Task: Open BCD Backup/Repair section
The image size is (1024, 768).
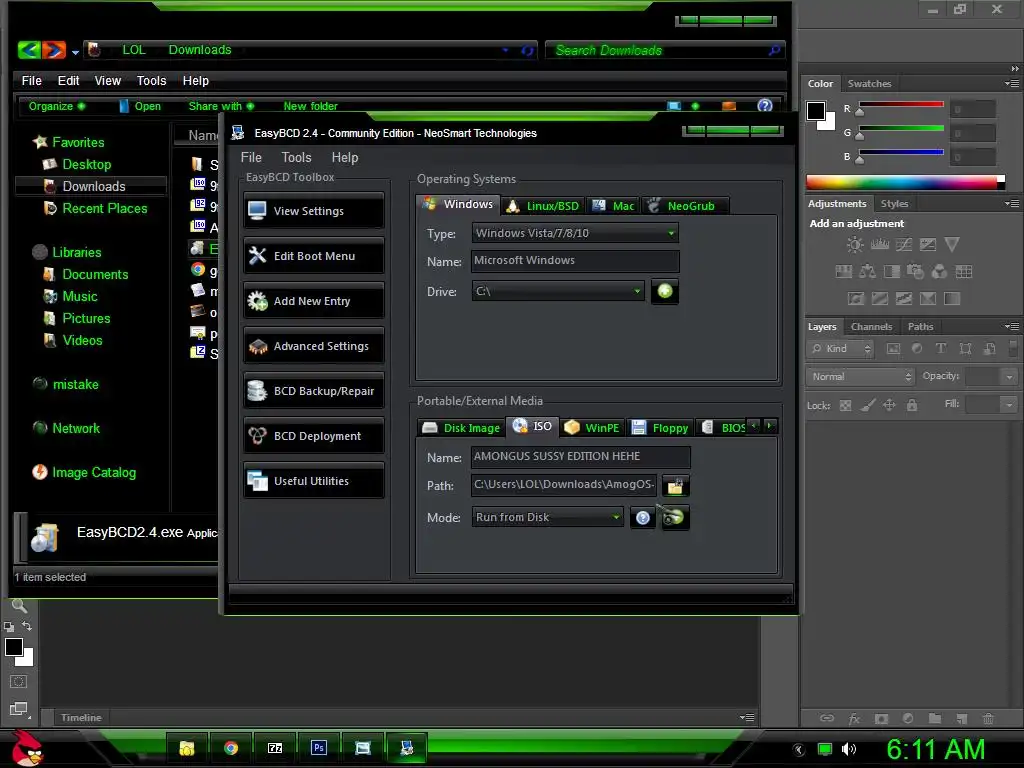Action: tap(313, 391)
